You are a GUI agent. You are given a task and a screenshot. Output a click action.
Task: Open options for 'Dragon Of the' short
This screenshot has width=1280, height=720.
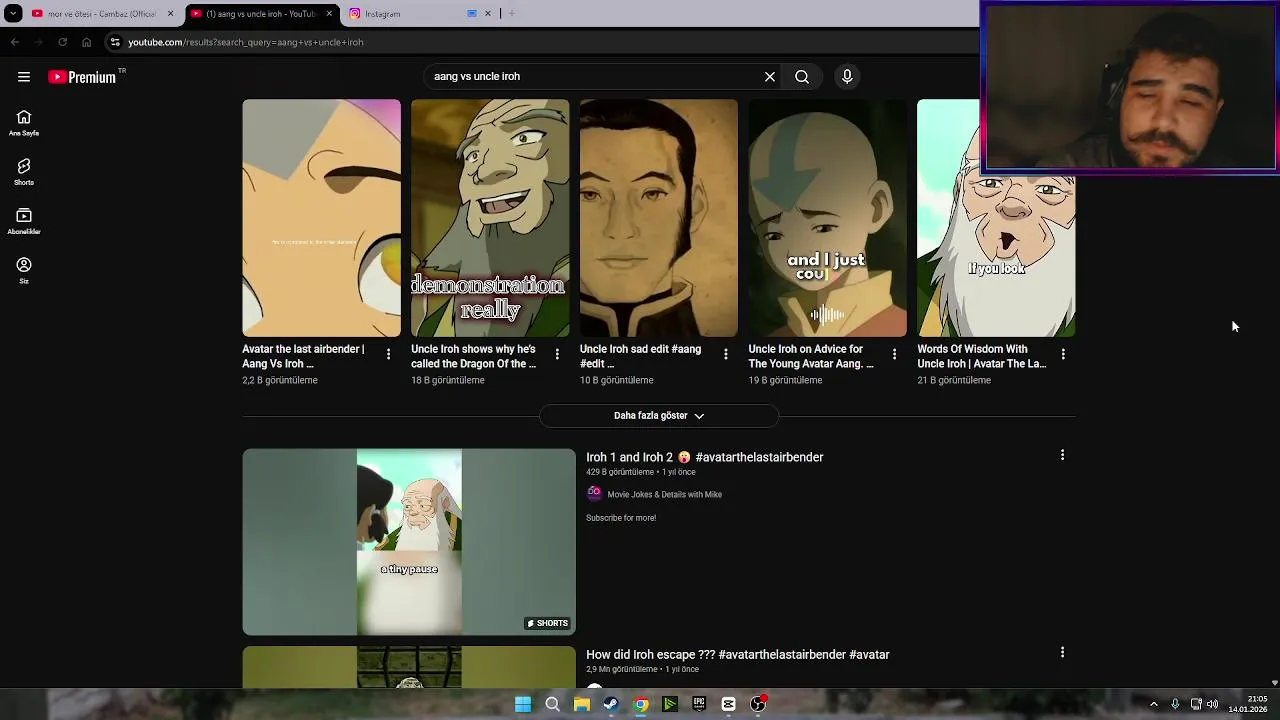557,354
